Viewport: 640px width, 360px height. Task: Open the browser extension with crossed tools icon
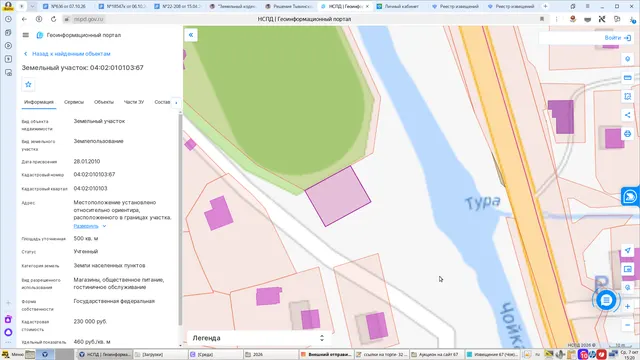click(x=602, y=19)
